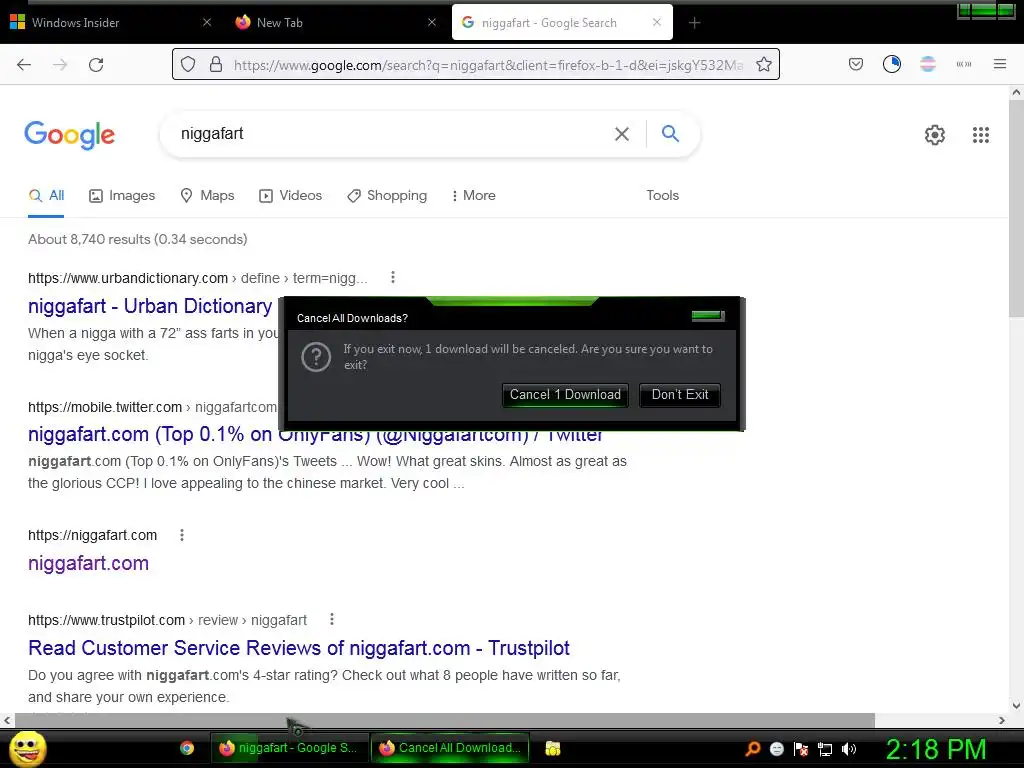This screenshot has width=1024, height=768.
Task: Click the Cancel 1 Download button
Action: (565, 395)
